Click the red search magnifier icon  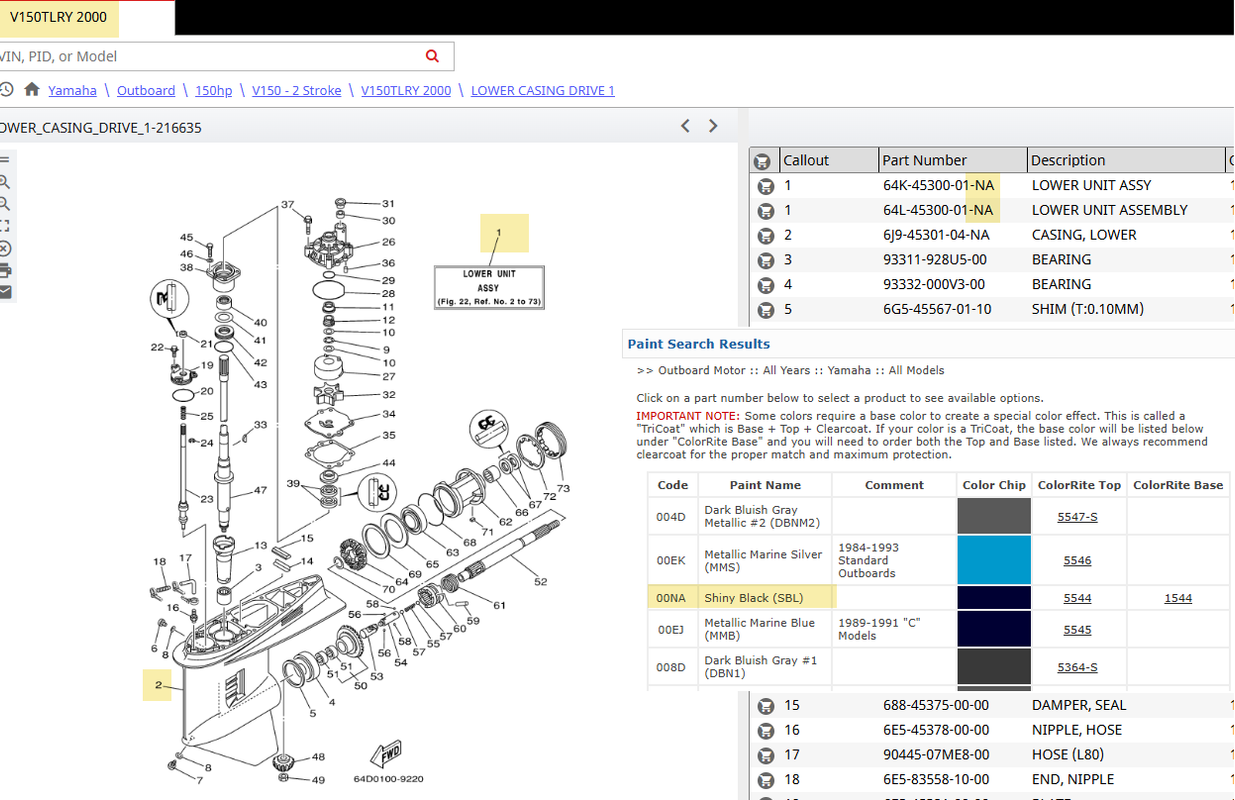pyautogui.click(x=432, y=56)
